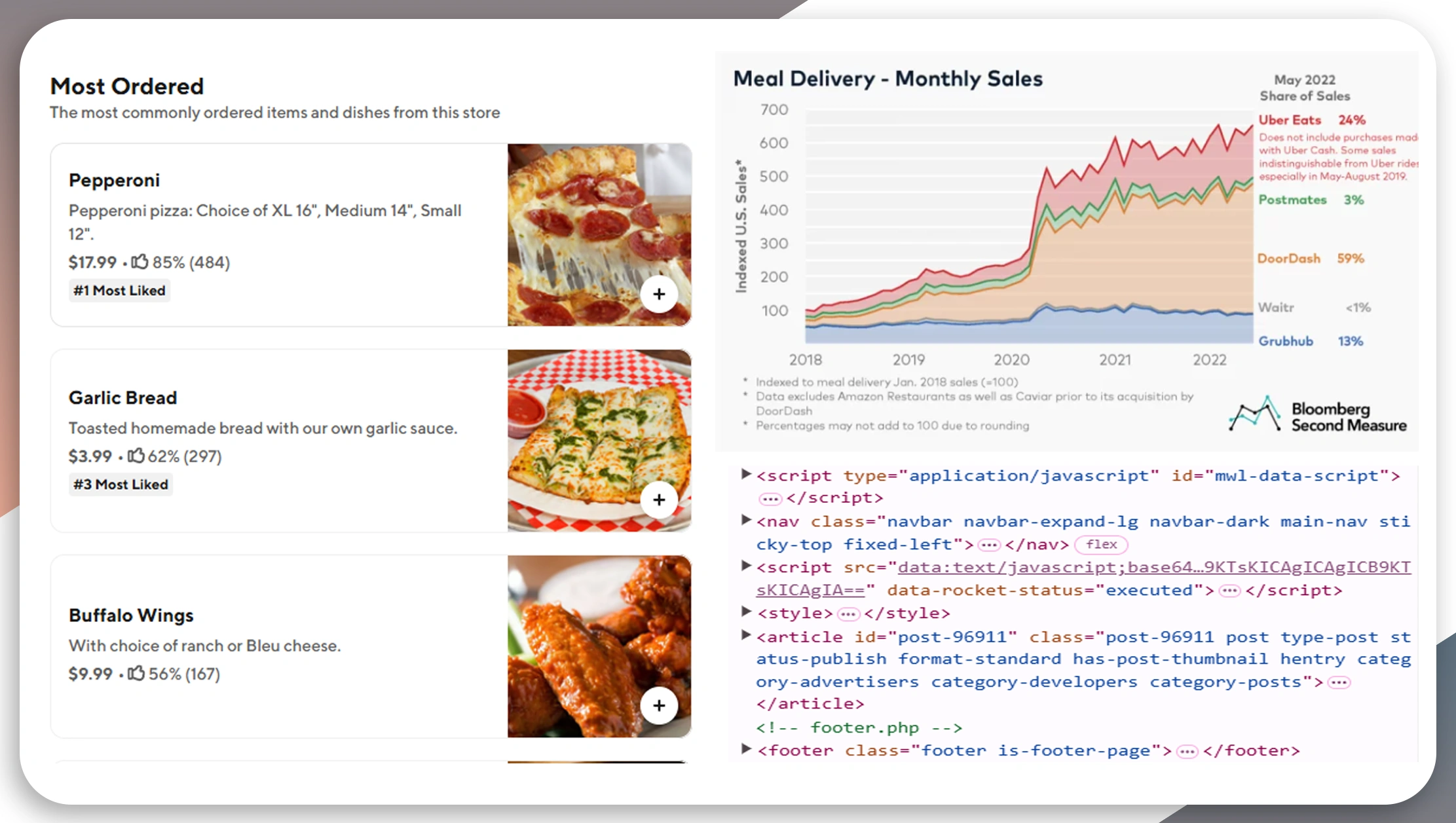The image size is (1456, 823).
Task: Click the $17.99 price
Action: point(92,262)
